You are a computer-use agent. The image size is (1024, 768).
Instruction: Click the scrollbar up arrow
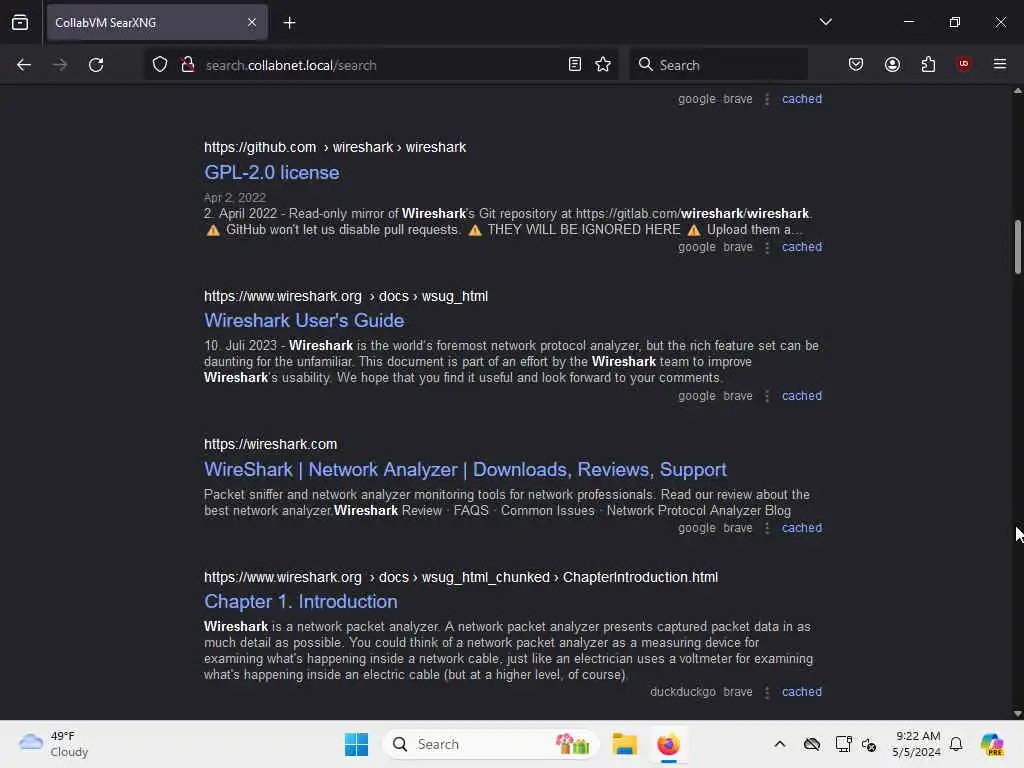tap(1017, 91)
